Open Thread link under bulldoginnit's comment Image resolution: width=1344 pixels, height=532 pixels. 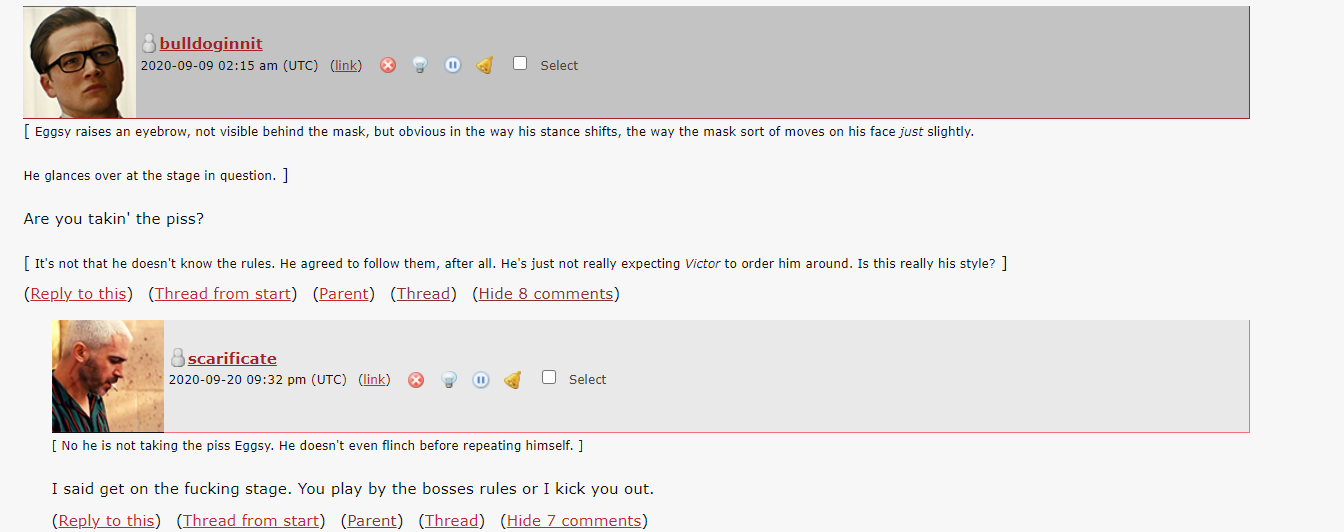click(423, 293)
